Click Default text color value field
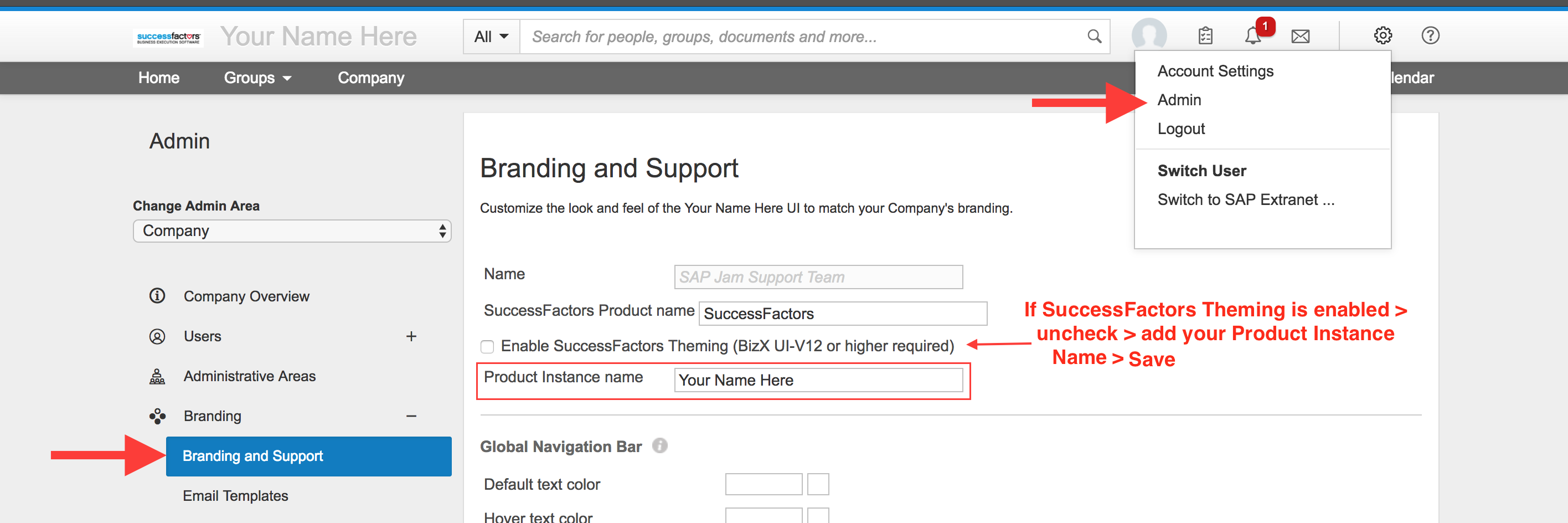 pyautogui.click(x=764, y=484)
